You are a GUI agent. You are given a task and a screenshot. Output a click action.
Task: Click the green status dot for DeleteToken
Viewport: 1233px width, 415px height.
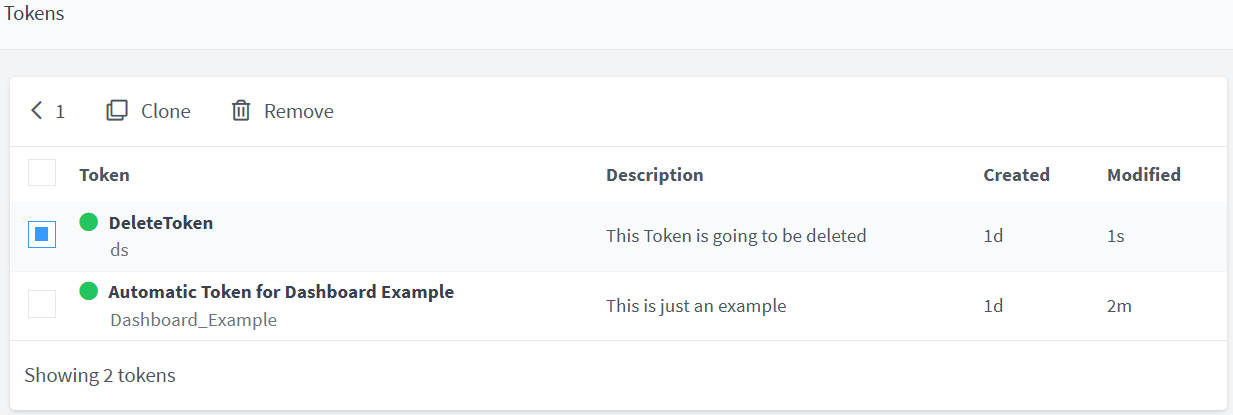tap(88, 222)
